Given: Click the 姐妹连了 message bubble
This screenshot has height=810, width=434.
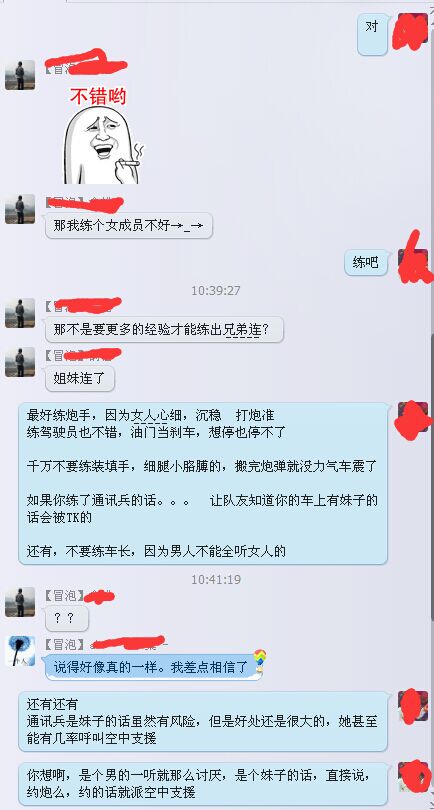Looking at the screenshot, I should 80,379.
